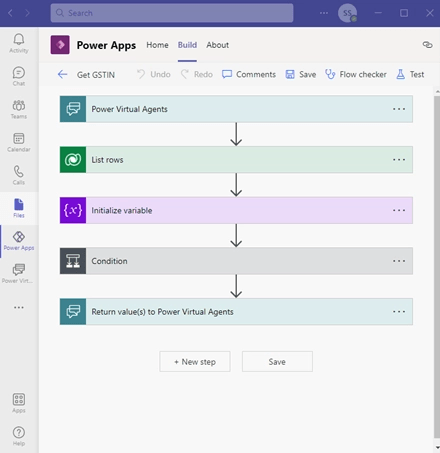
Task: Expand the Initialize variable step
Action: point(236,210)
